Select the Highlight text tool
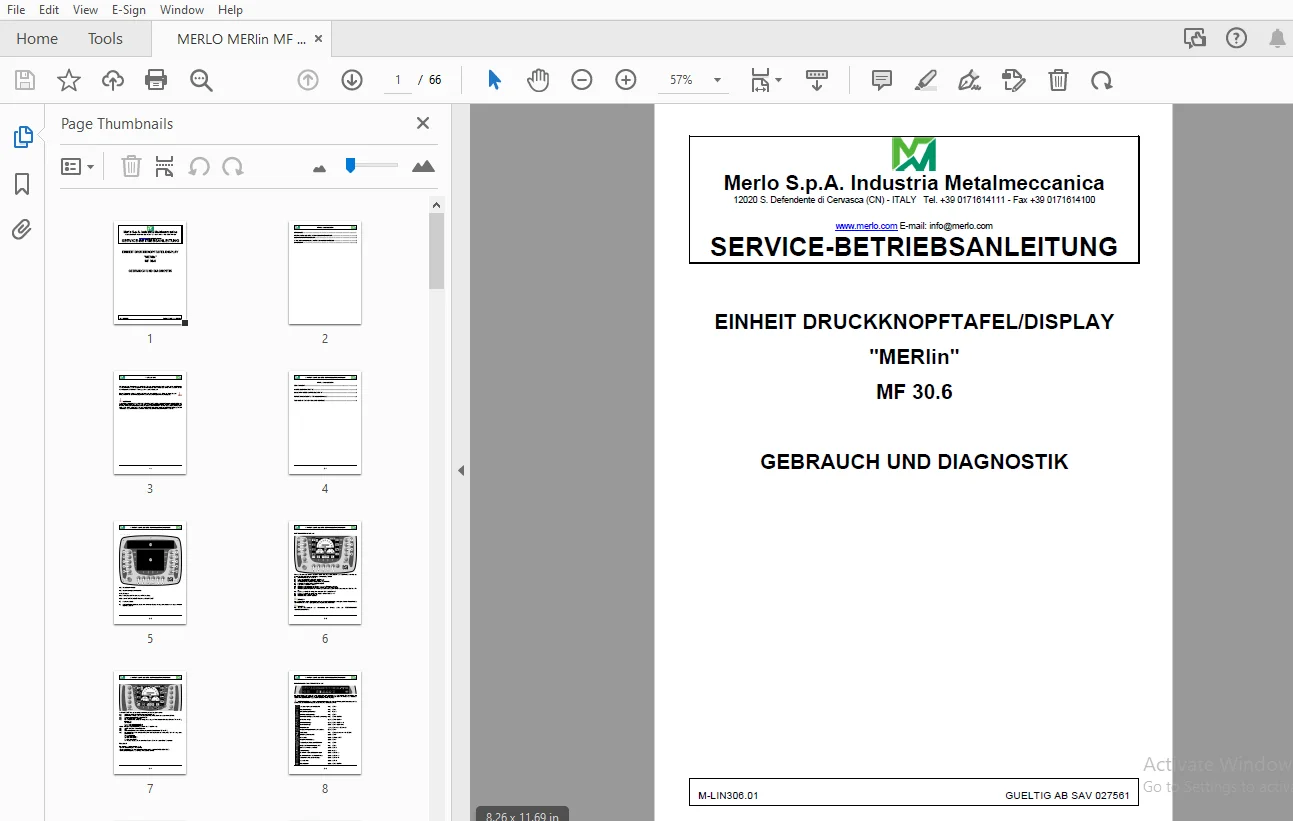This screenshot has width=1293, height=821. (x=926, y=80)
